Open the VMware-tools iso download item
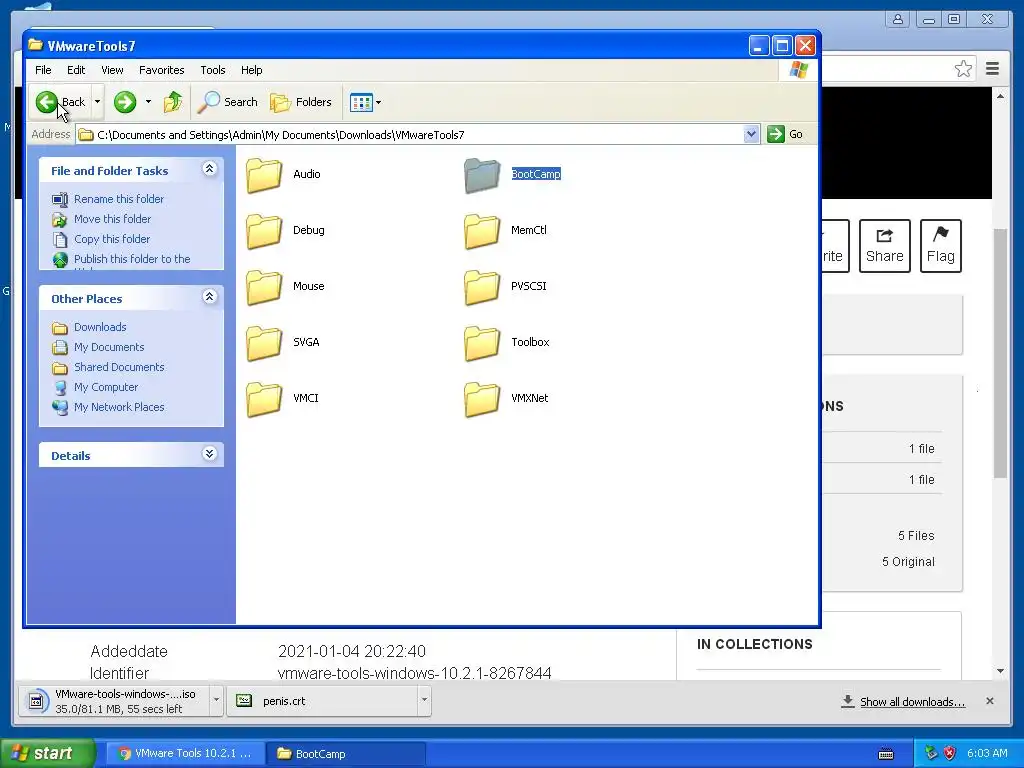This screenshot has height=768, width=1024. [x=114, y=701]
